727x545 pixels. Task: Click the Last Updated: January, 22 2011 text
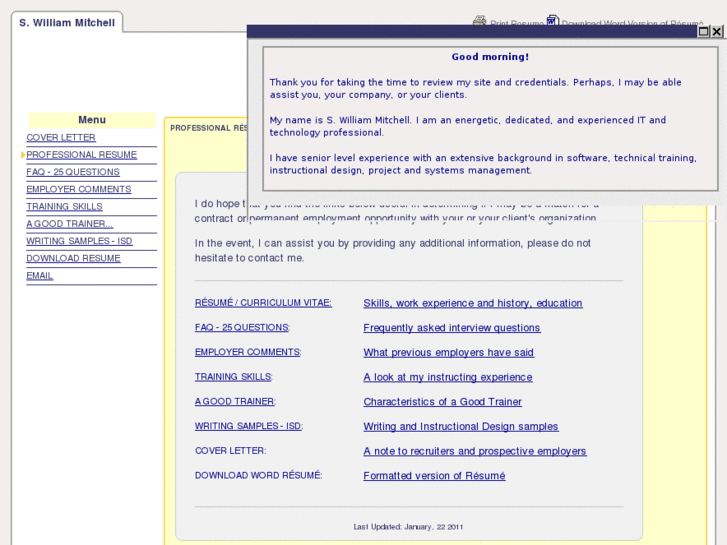coord(408,526)
